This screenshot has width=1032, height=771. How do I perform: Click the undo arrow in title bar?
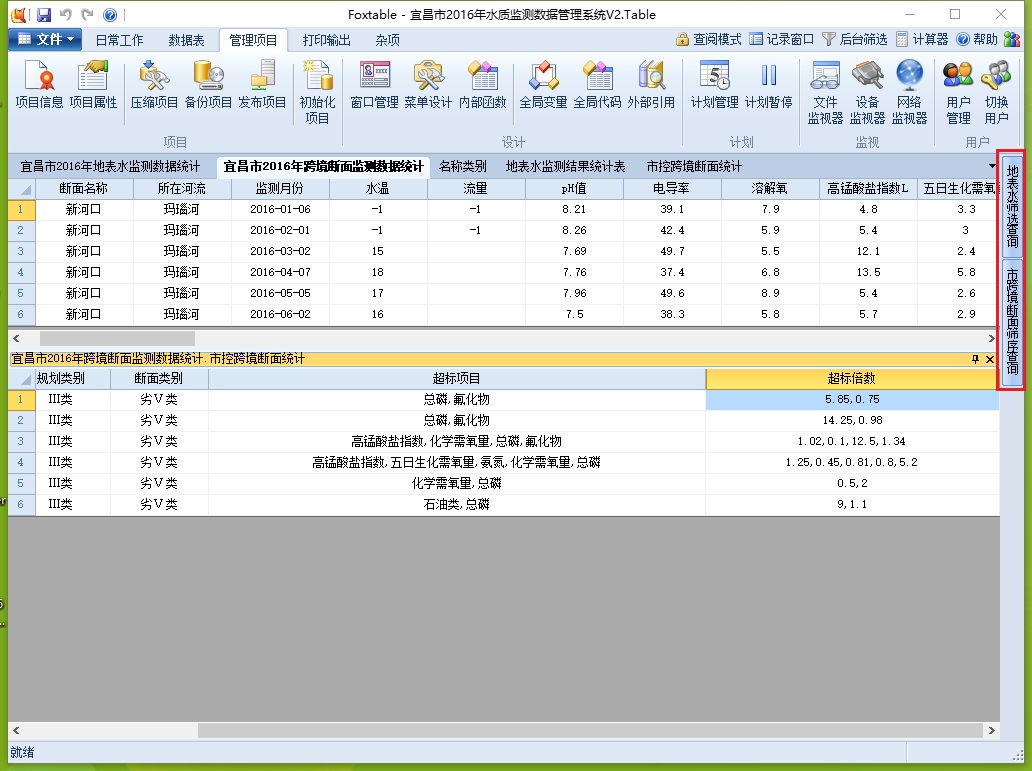coord(66,14)
